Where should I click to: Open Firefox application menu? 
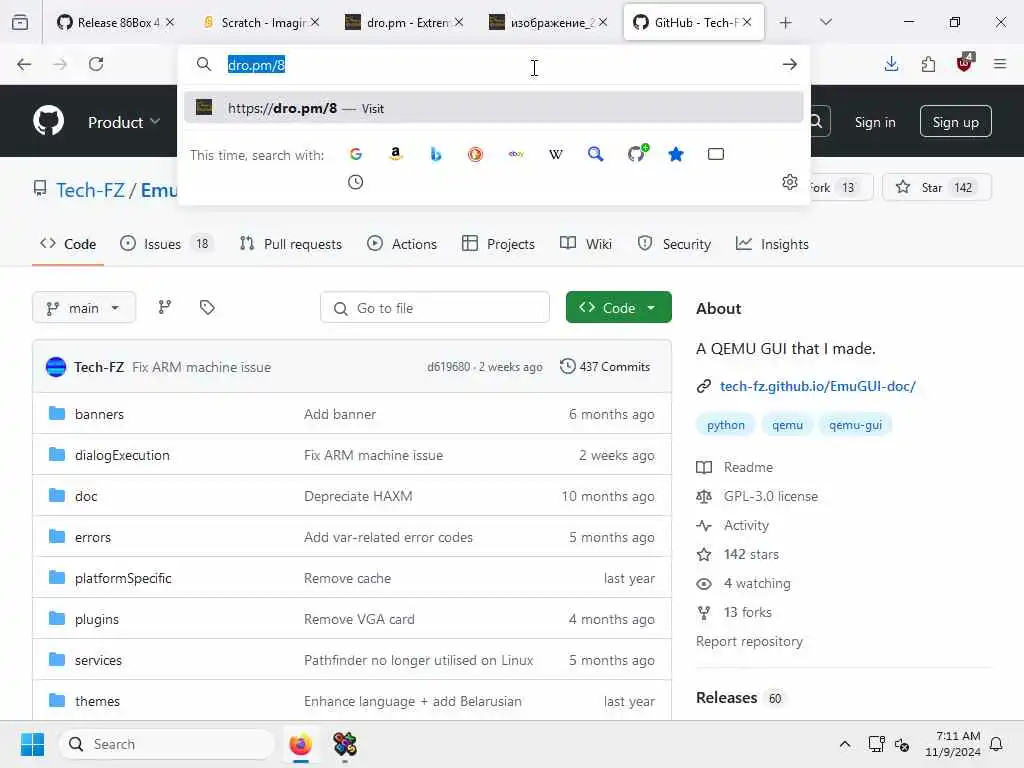(x=1000, y=64)
